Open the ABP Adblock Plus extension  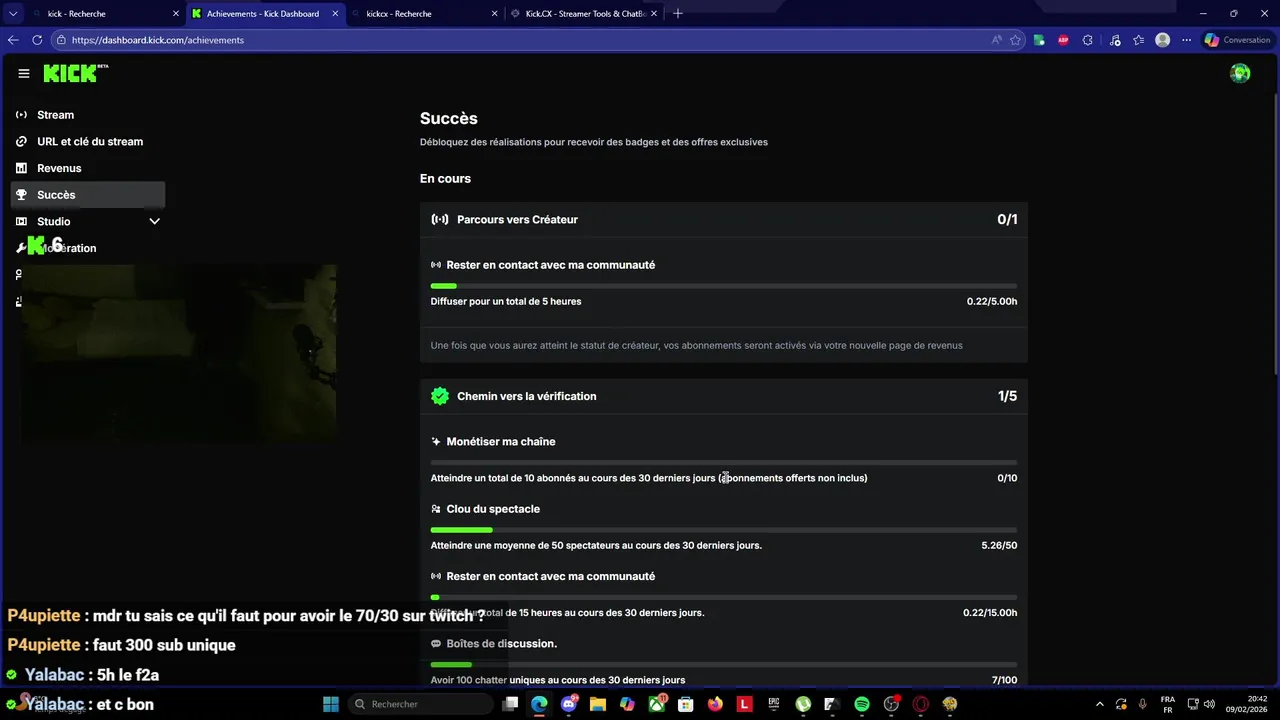[x=1063, y=40]
